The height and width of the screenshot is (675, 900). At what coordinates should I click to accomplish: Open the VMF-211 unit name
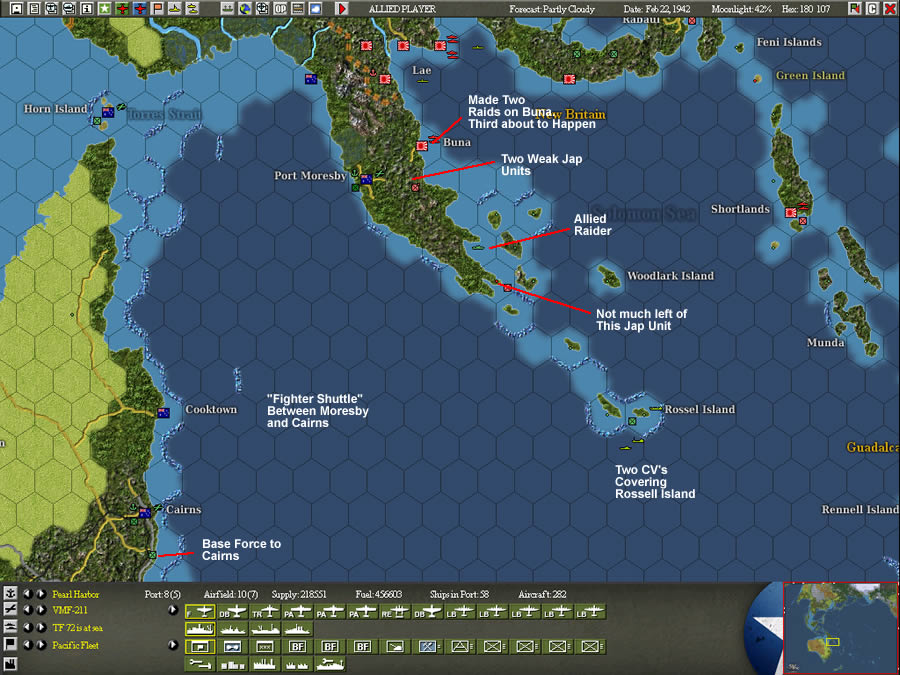tap(70, 610)
